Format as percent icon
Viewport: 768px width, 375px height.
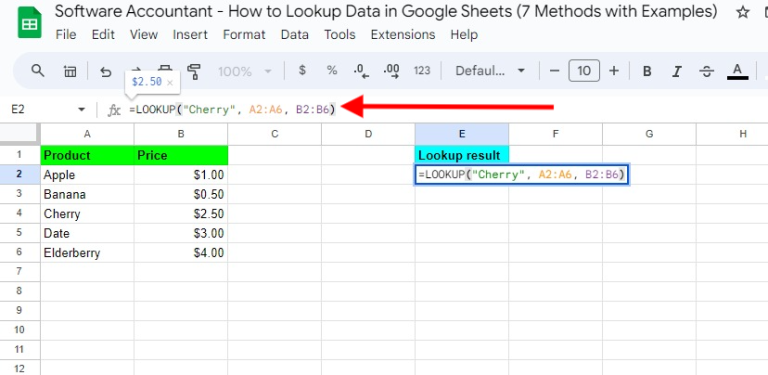[x=332, y=71]
